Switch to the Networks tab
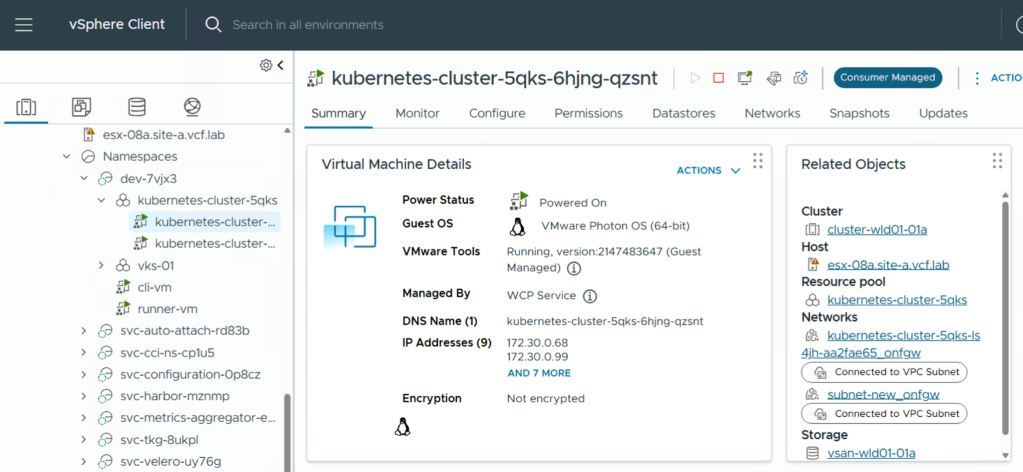 click(772, 114)
